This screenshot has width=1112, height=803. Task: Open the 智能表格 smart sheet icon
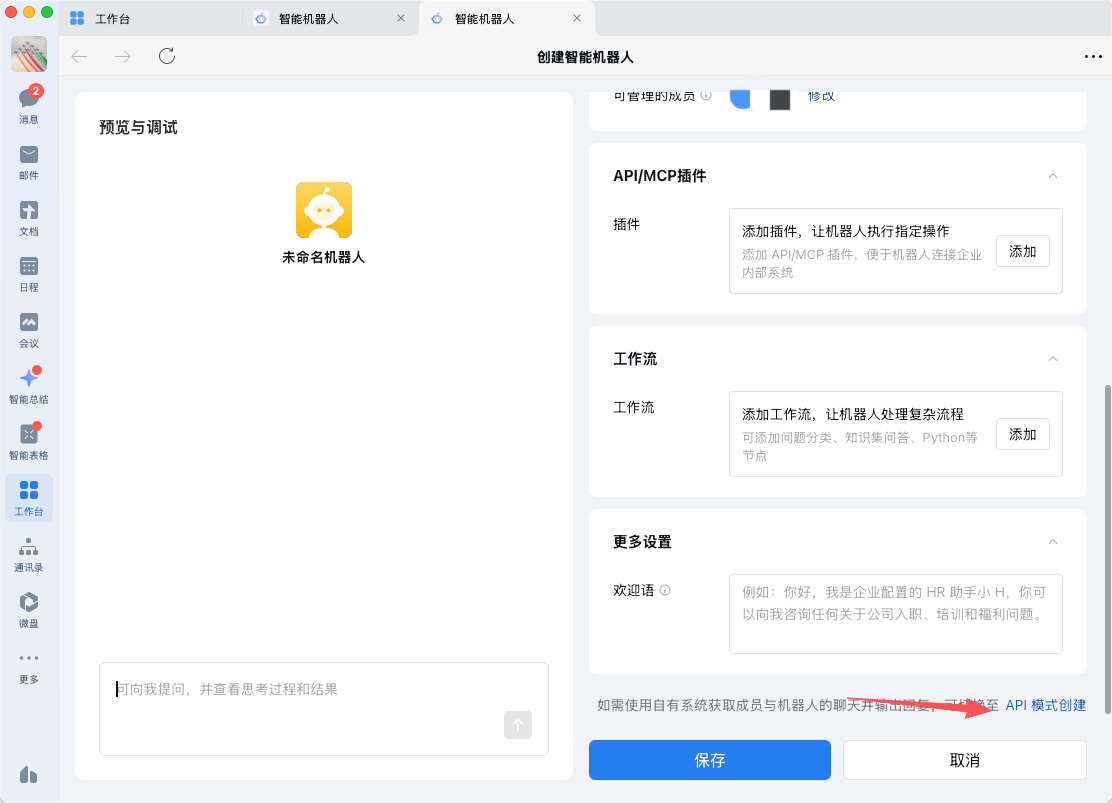(29, 435)
